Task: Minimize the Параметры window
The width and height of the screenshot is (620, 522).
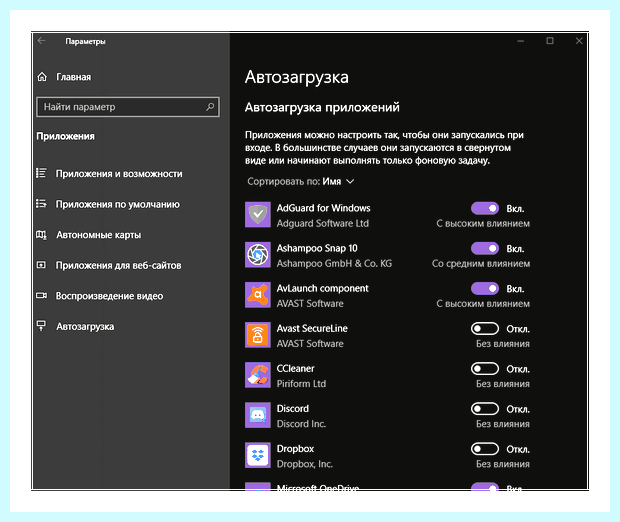Action: [x=520, y=41]
